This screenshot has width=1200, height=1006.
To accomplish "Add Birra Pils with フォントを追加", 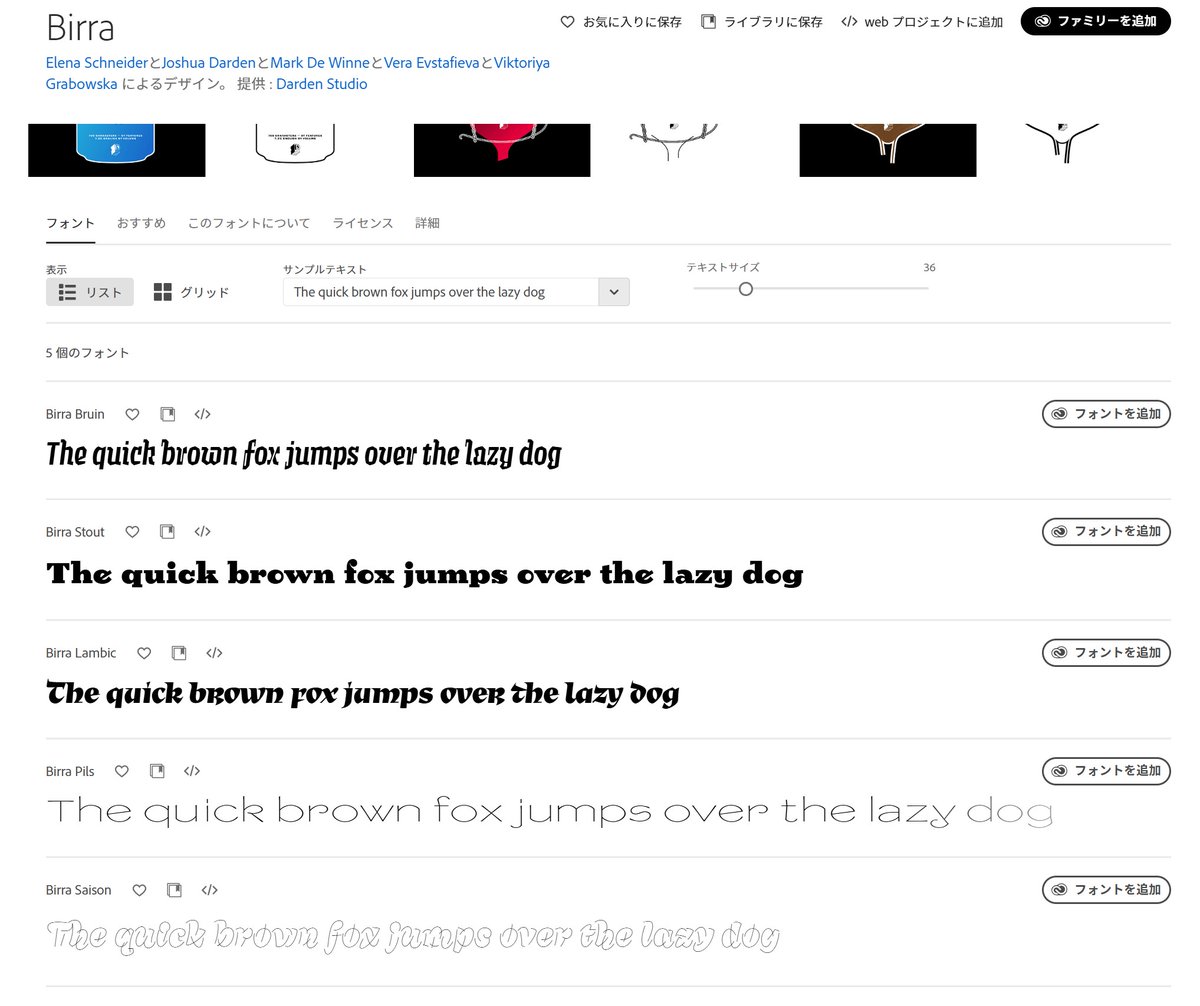I will click(x=1106, y=771).
